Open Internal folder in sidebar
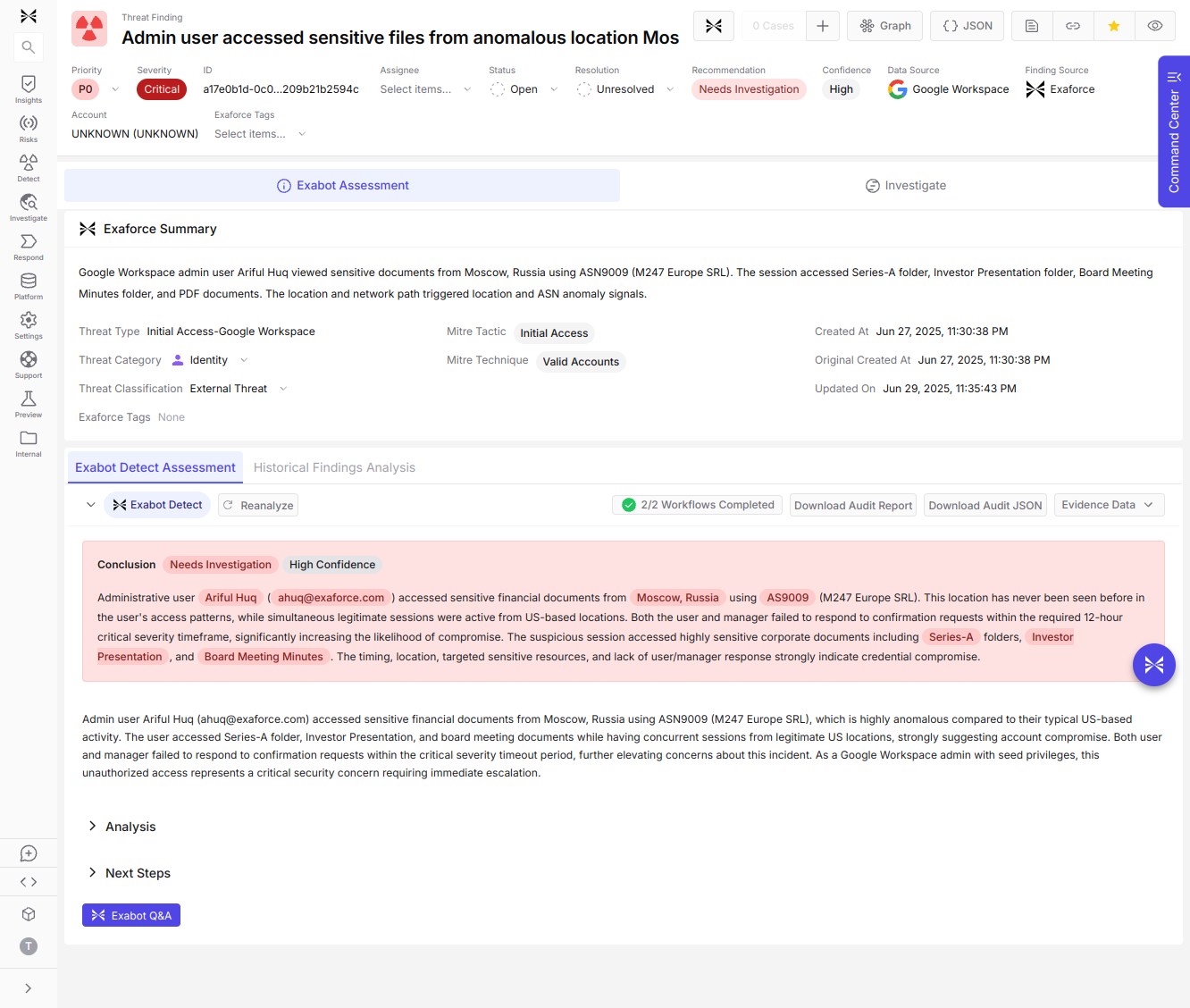The height and width of the screenshot is (1008, 1190). [x=29, y=443]
